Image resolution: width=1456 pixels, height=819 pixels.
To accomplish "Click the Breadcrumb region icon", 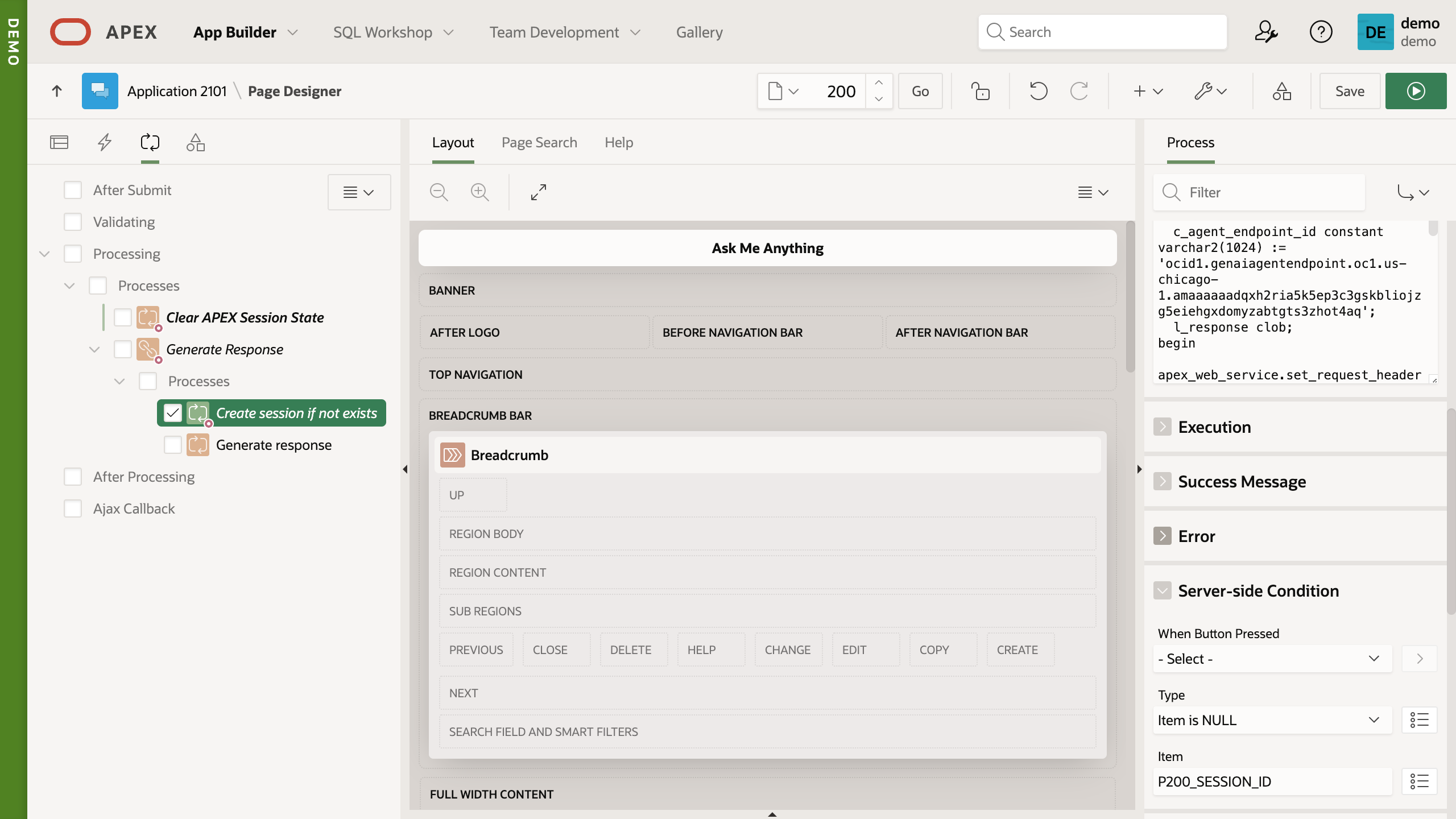I will click(x=453, y=455).
